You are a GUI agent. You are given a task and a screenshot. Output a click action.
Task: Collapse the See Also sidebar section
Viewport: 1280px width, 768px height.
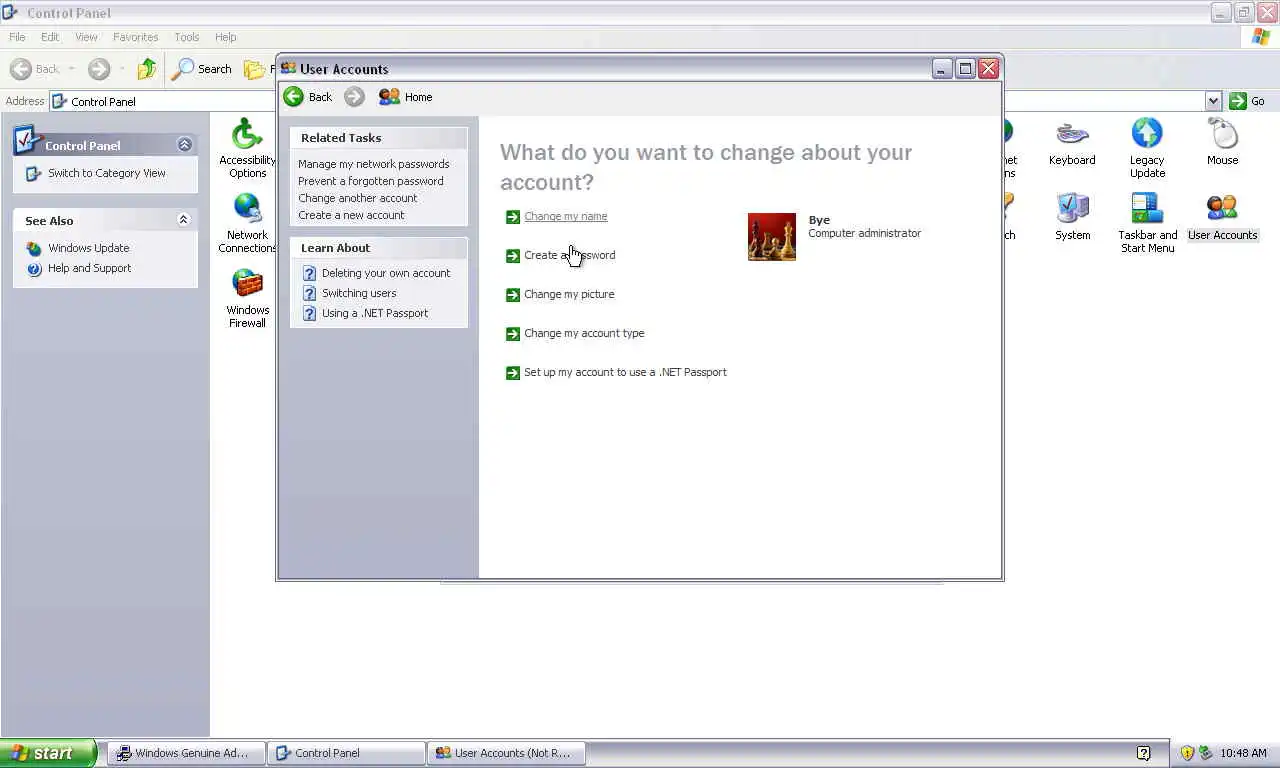click(x=183, y=220)
